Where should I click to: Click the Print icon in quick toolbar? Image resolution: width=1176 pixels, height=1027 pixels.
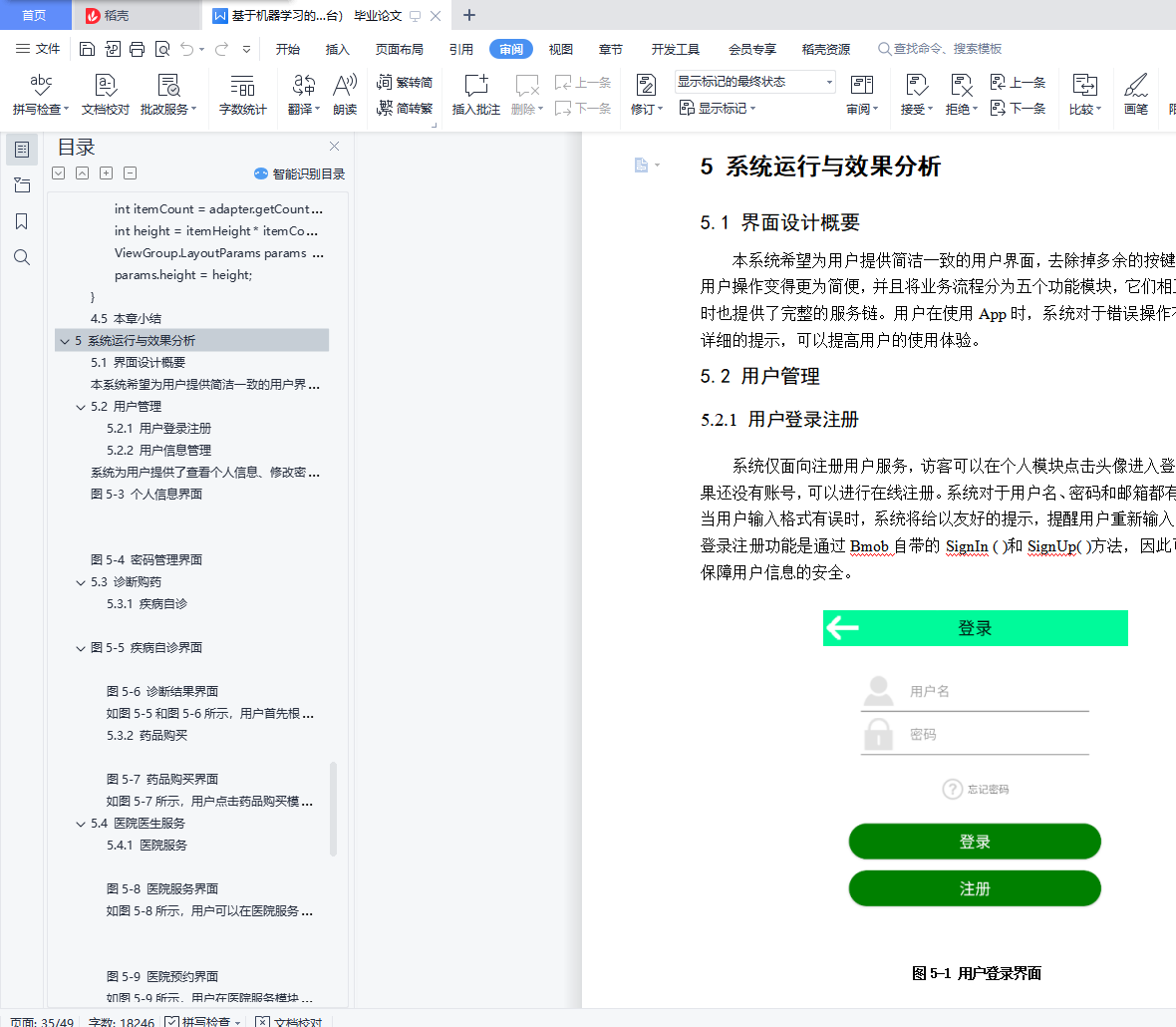pyautogui.click(x=137, y=49)
